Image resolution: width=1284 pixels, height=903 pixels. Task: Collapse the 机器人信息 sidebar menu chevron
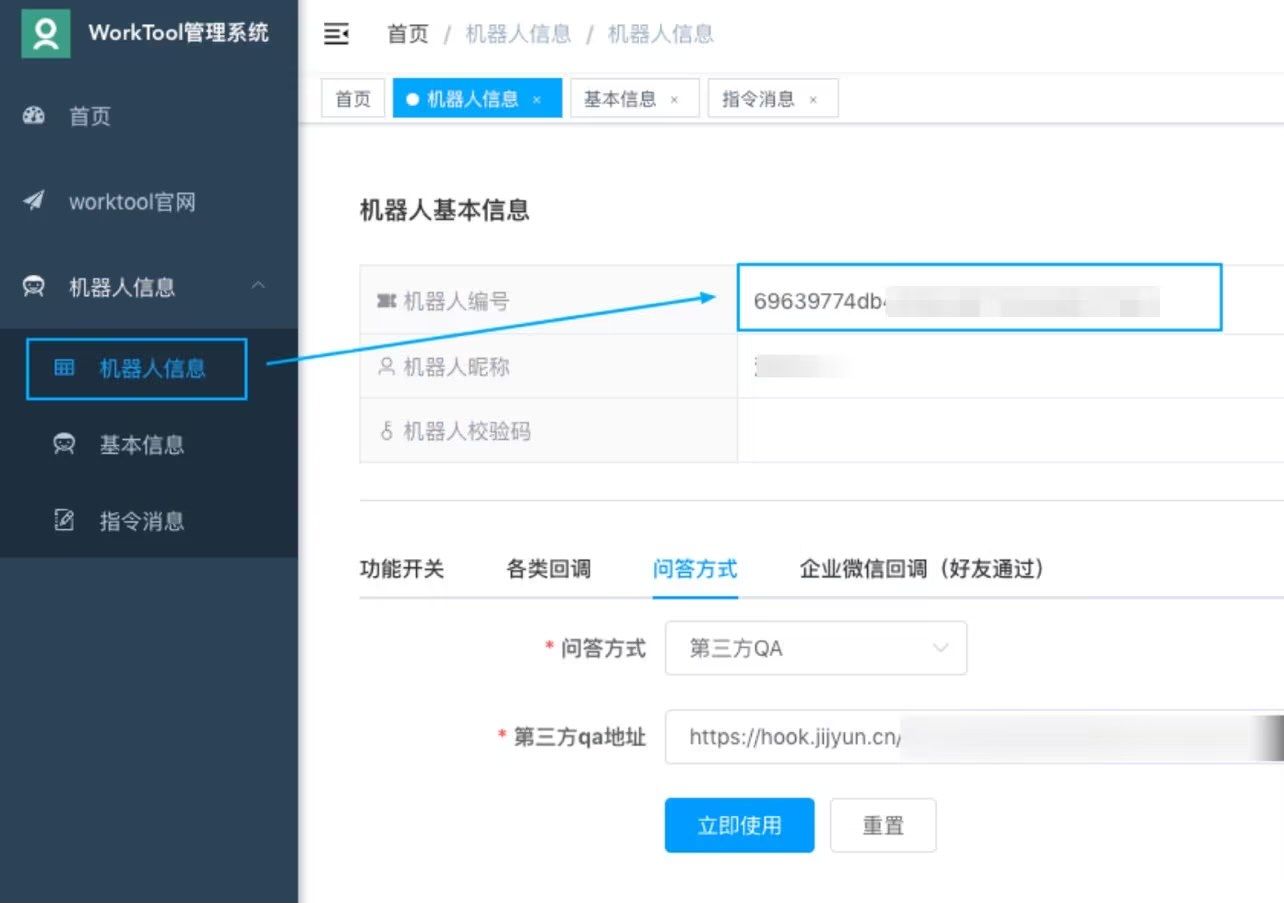click(x=259, y=287)
